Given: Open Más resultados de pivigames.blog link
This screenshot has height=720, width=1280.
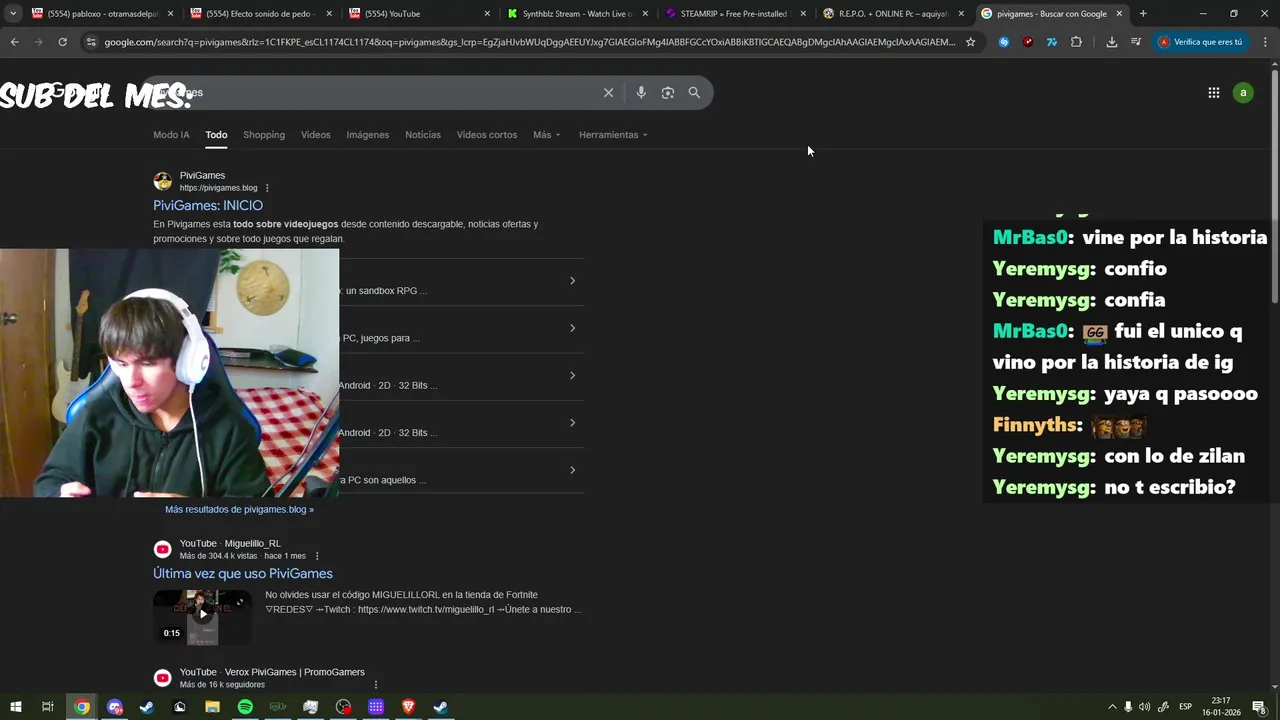Looking at the screenshot, I should (239, 509).
